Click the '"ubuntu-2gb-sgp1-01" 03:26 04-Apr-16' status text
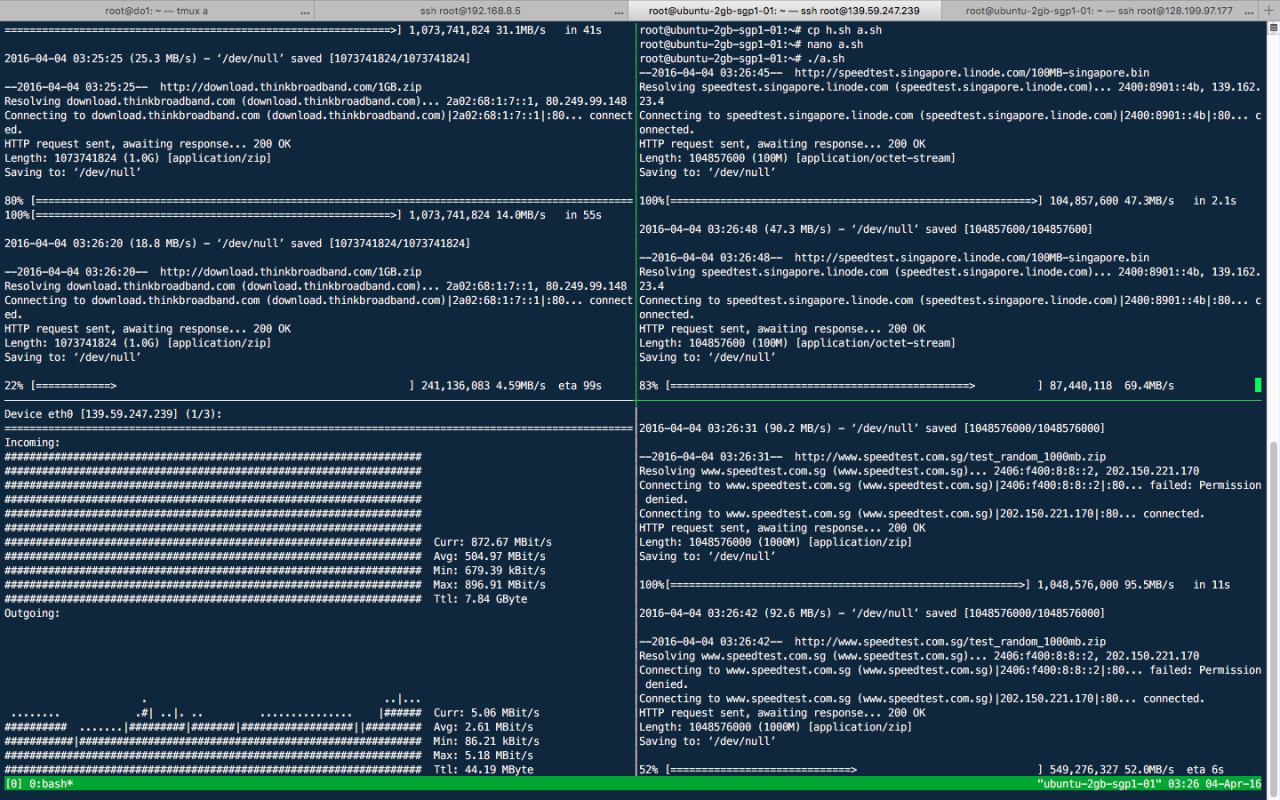 pos(1149,784)
